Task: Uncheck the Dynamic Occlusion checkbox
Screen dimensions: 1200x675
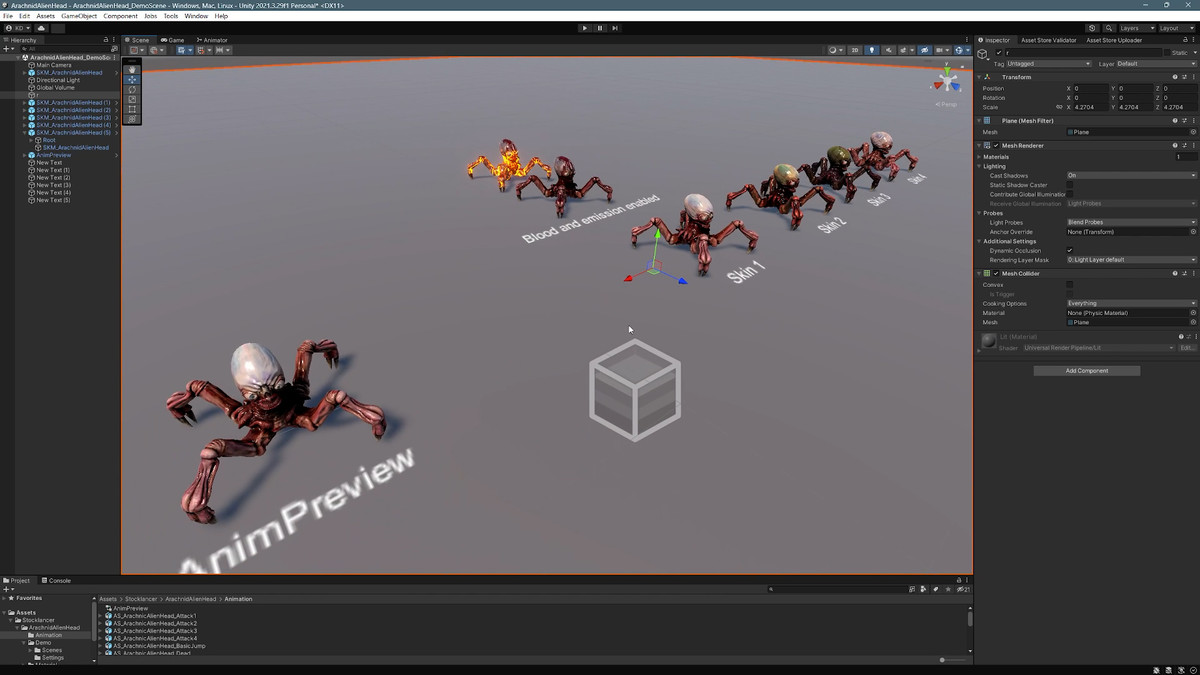Action: pyautogui.click(x=1070, y=250)
